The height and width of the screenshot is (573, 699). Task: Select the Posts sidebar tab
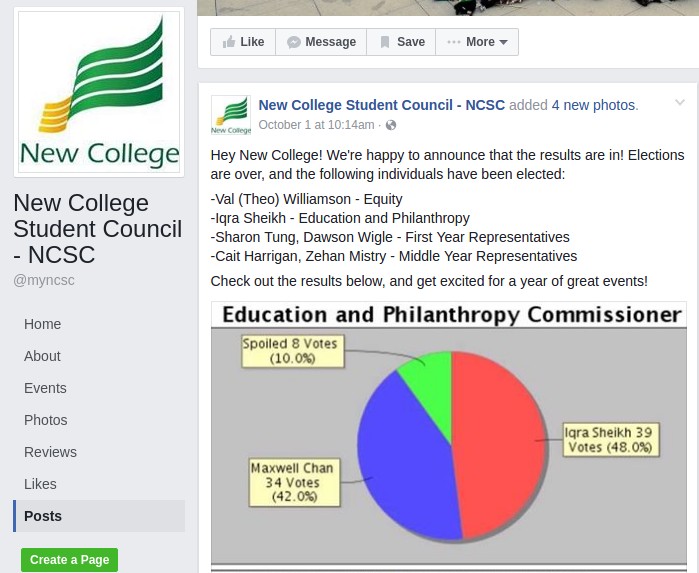click(43, 516)
